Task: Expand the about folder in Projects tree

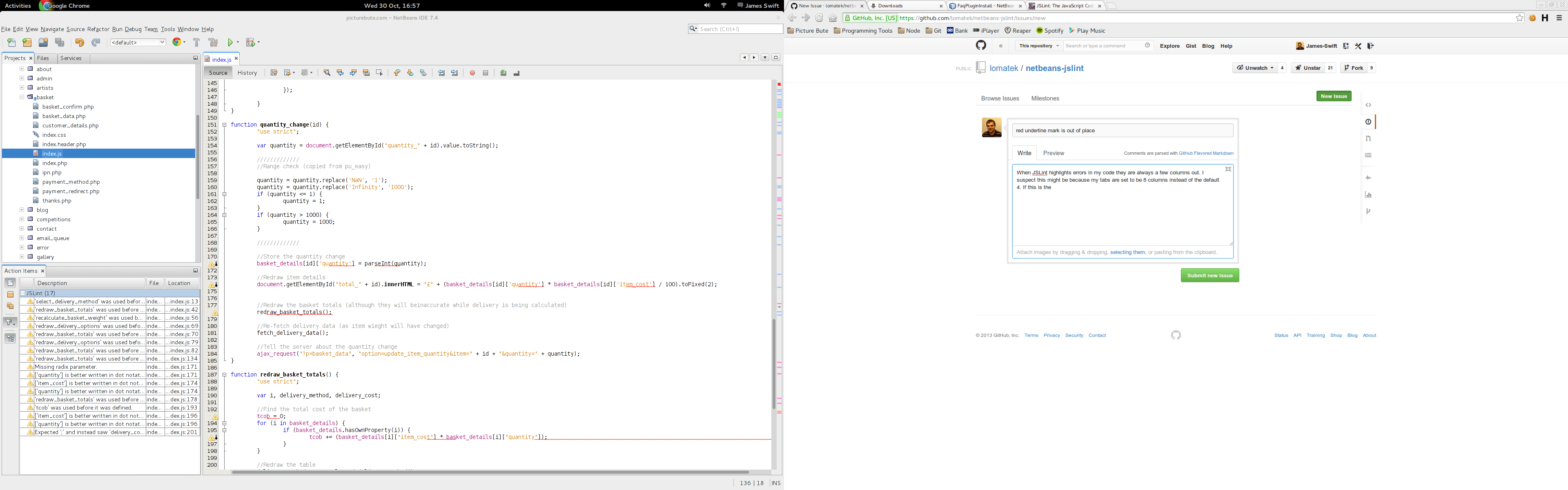Action: click(22, 69)
